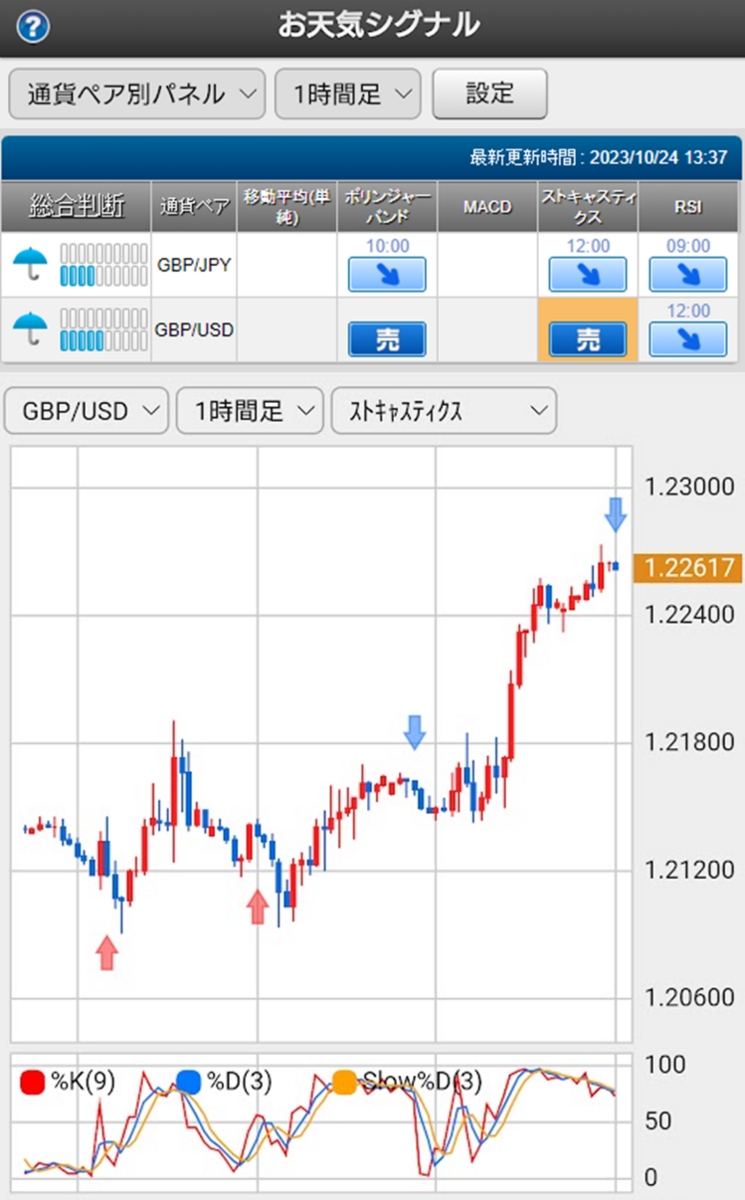Click the RSI column header
Viewport: 745px width, 1200px height.
click(x=688, y=206)
